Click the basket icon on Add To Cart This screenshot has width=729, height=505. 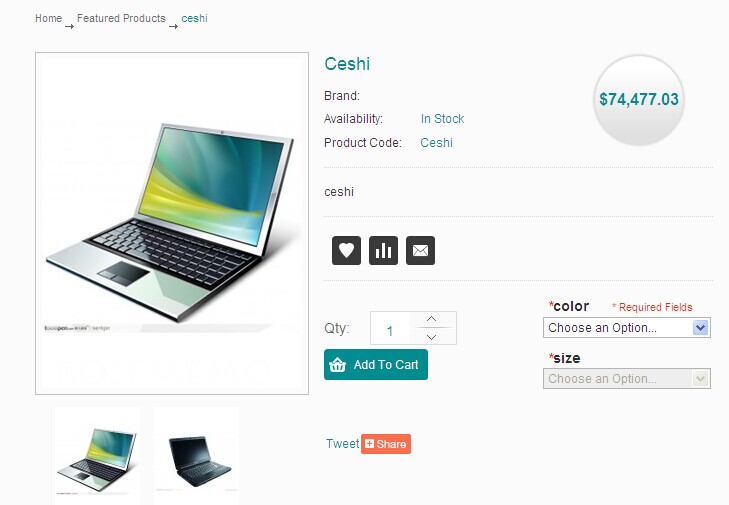(x=338, y=365)
